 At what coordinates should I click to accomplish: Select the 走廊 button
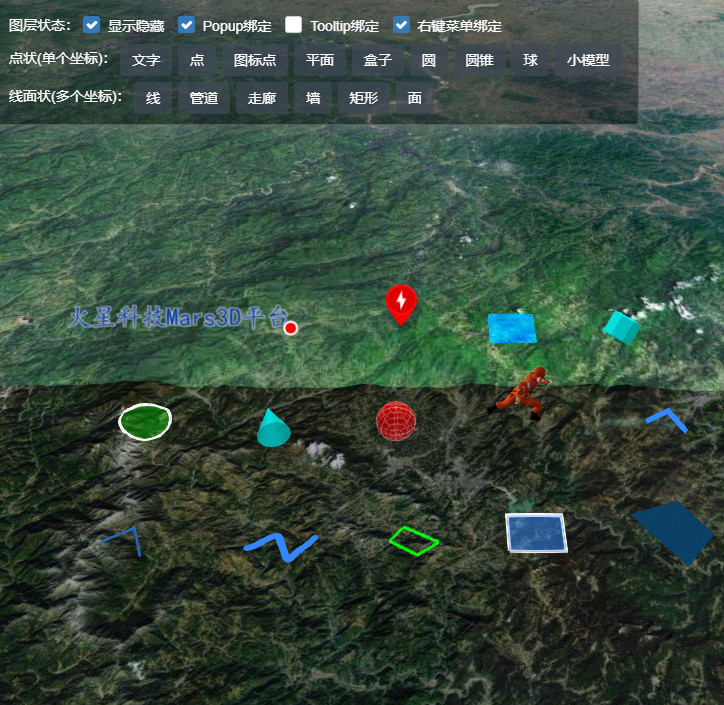(x=262, y=98)
